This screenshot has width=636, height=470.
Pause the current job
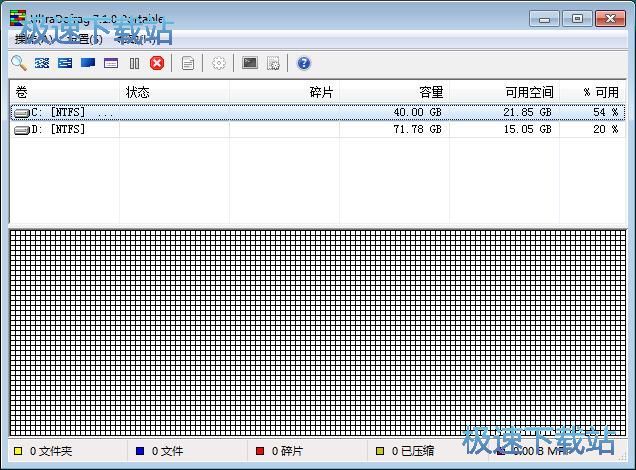(x=134, y=63)
